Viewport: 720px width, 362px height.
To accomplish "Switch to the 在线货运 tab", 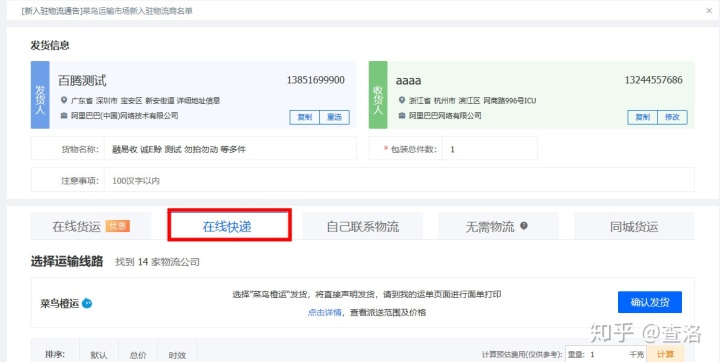I will (x=91, y=226).
